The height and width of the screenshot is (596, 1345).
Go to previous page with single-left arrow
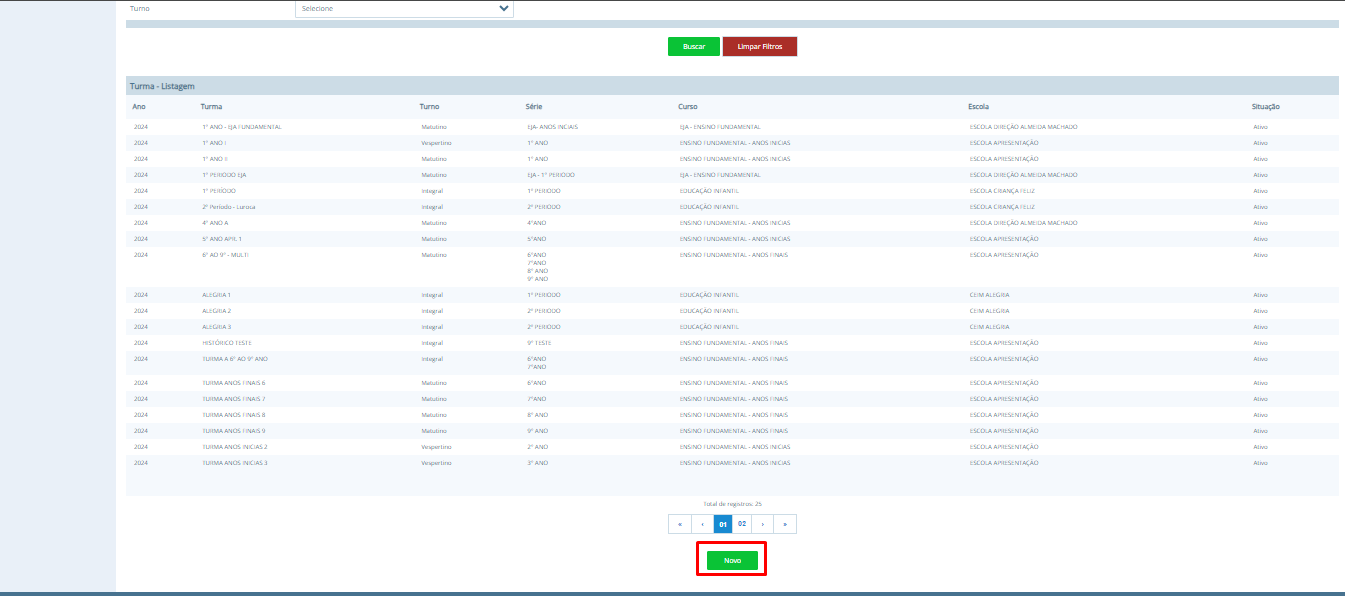(702, 524)
